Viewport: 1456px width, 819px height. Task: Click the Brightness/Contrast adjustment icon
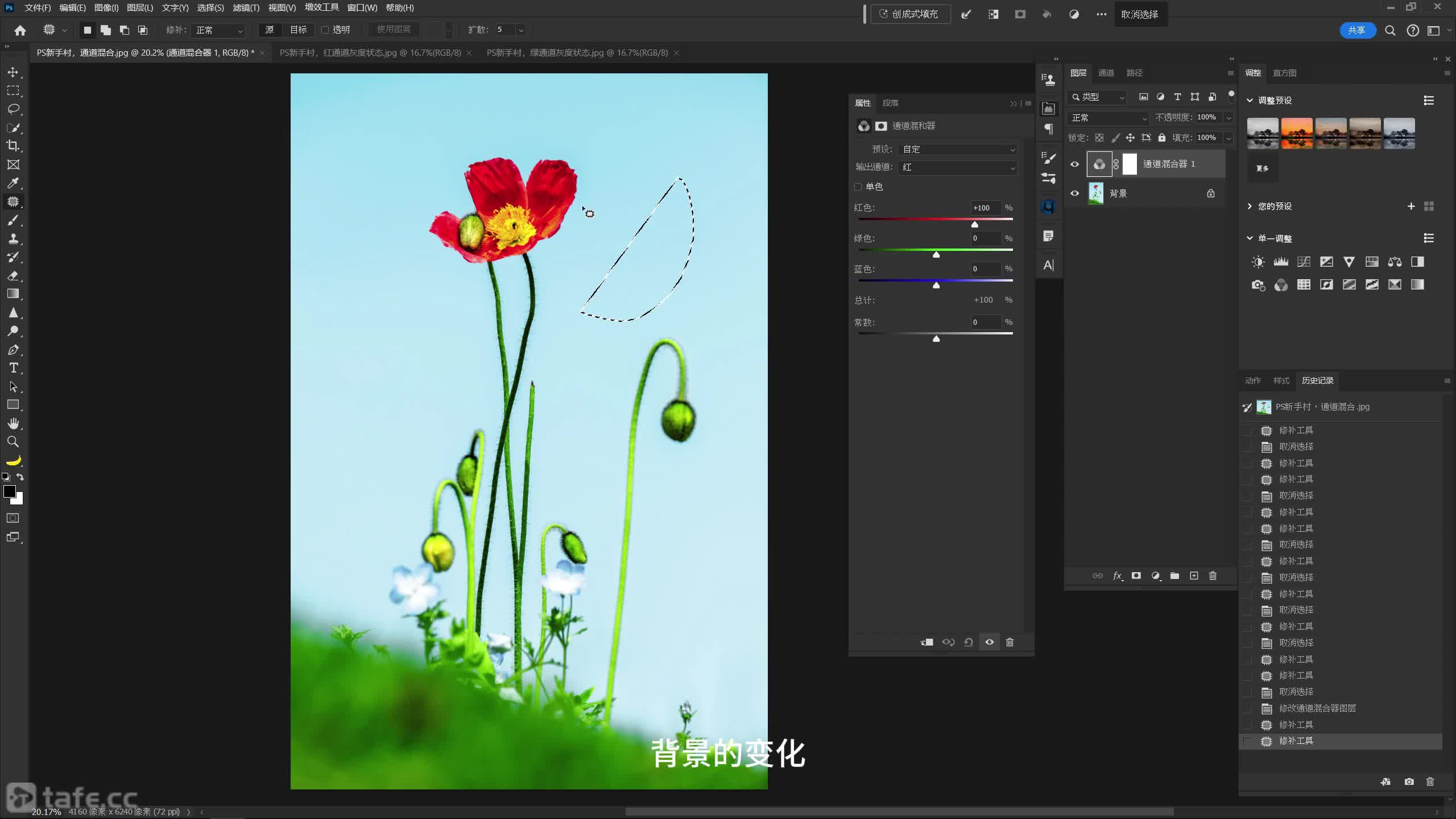pos(1258,262)
